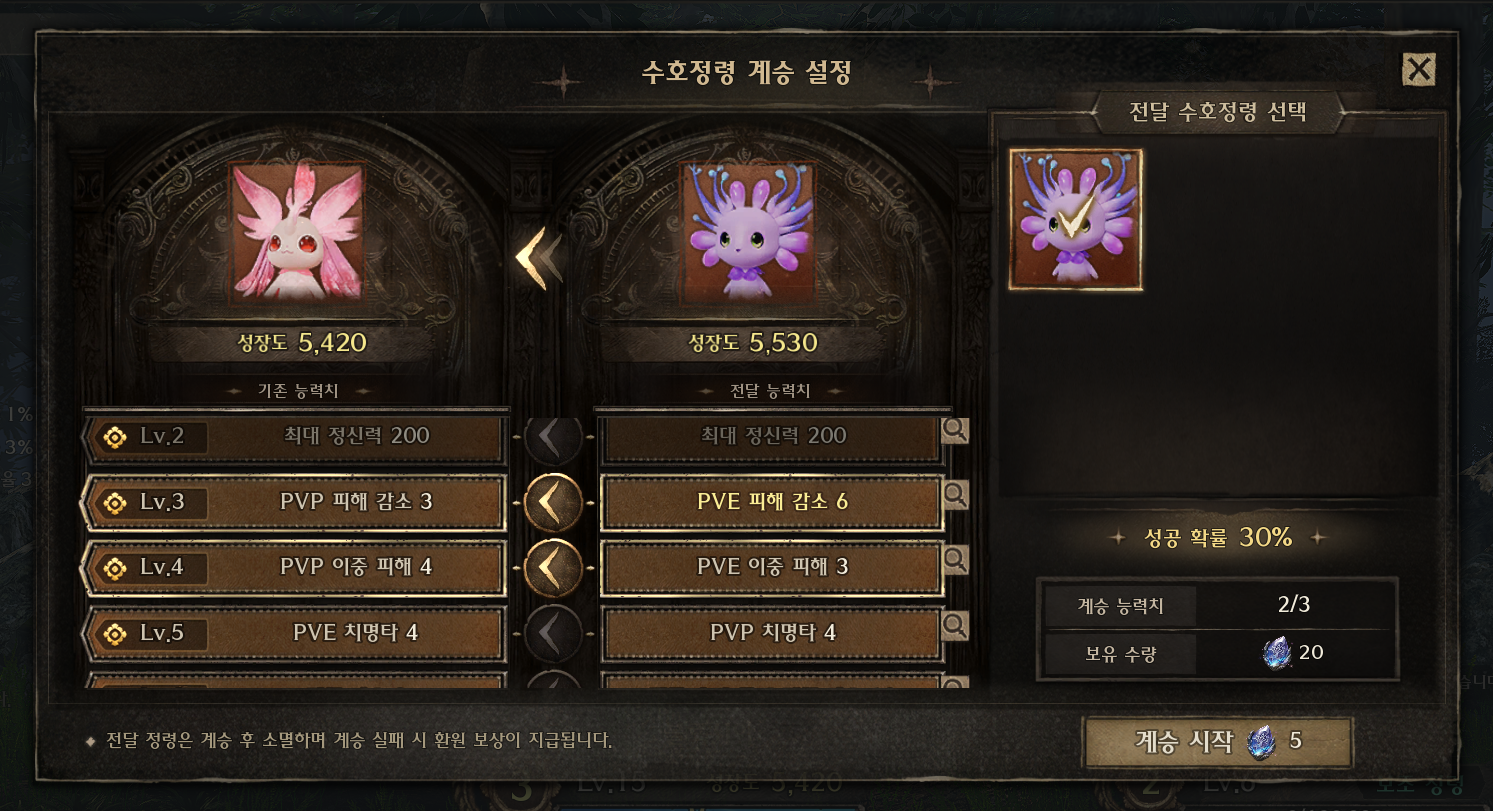This screenshot has height=811, width=1493.
Task: Toggle transfer arrow for Lv.4 PVP 이중 피해
Action: coord(553,567)
